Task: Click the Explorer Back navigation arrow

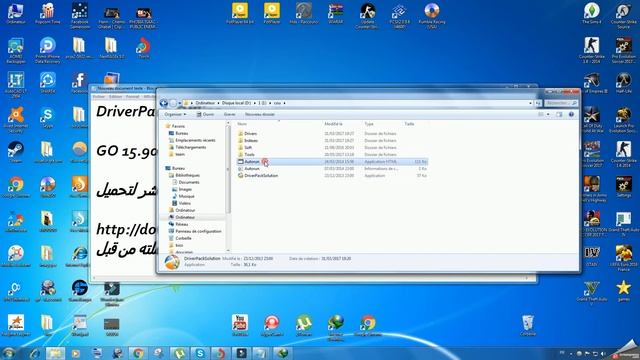Action: click(164, 103)
